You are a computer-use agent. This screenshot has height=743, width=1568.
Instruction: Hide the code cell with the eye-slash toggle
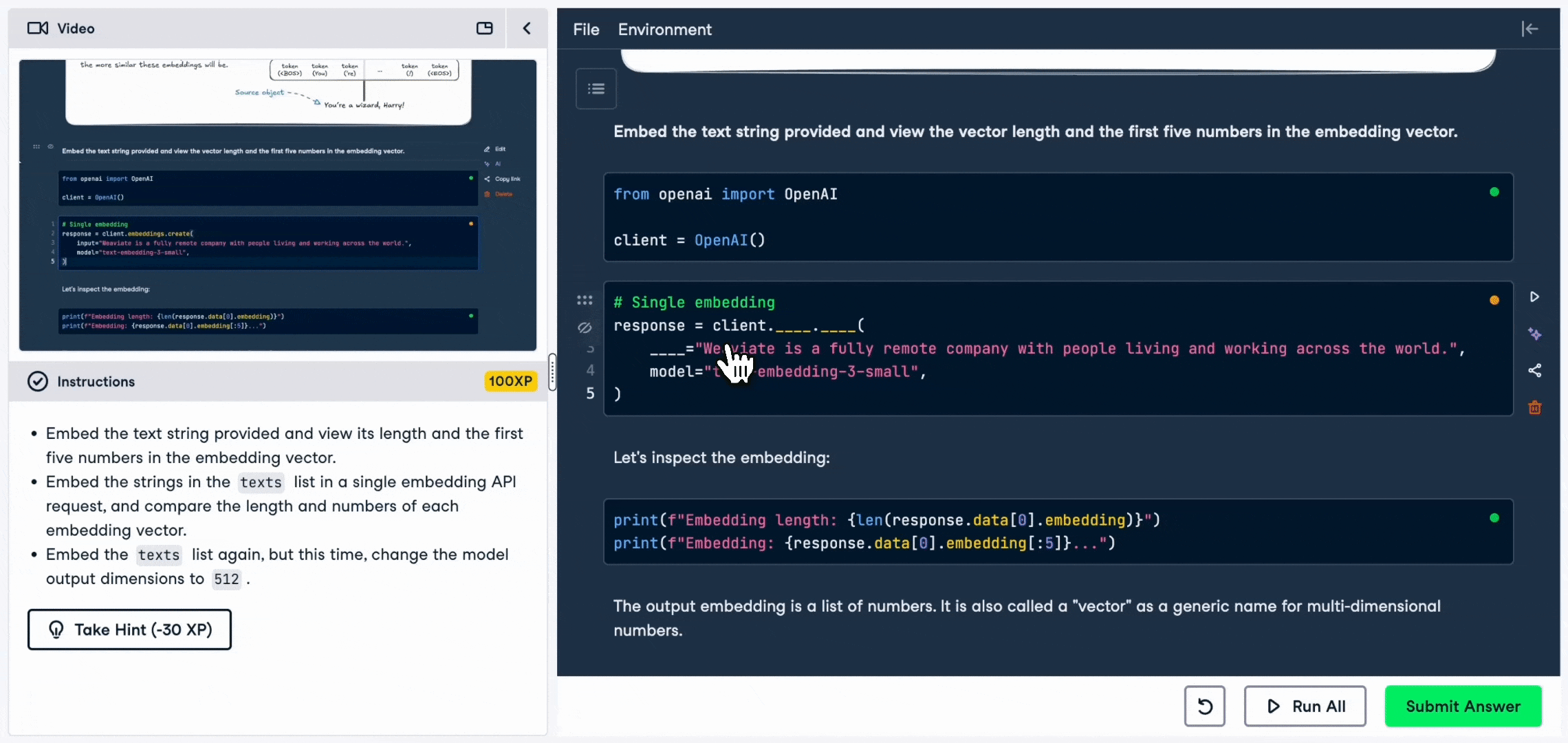click(x=585, y=328)
